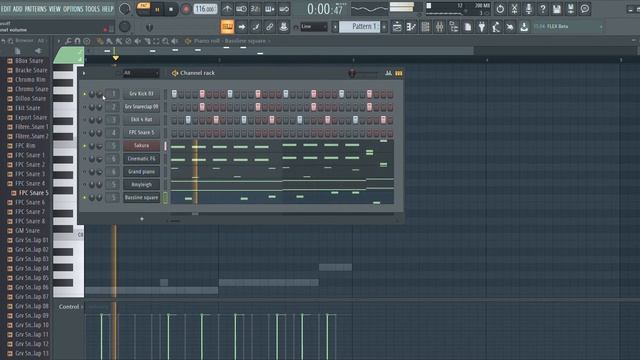The height and width of the screenshot is (360, 640).
Task: Mute the Bassline square channel
Action: click(85, 198)
